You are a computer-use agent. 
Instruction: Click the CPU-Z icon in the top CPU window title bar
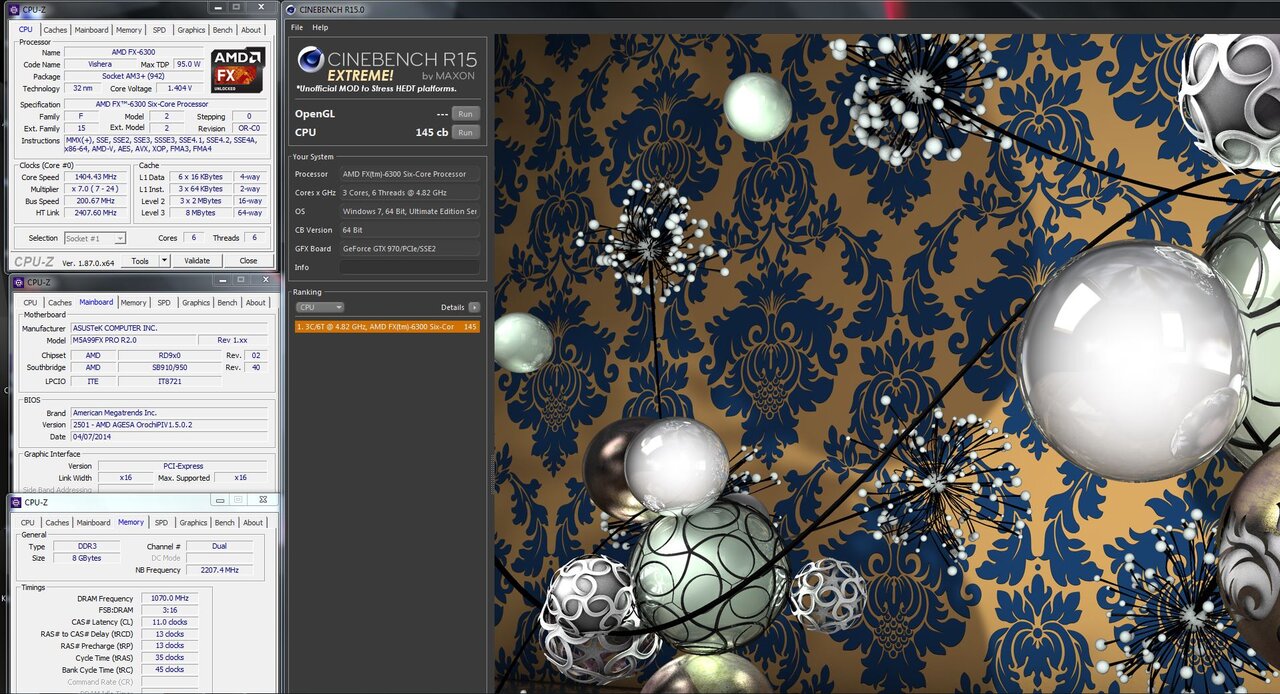16,9
